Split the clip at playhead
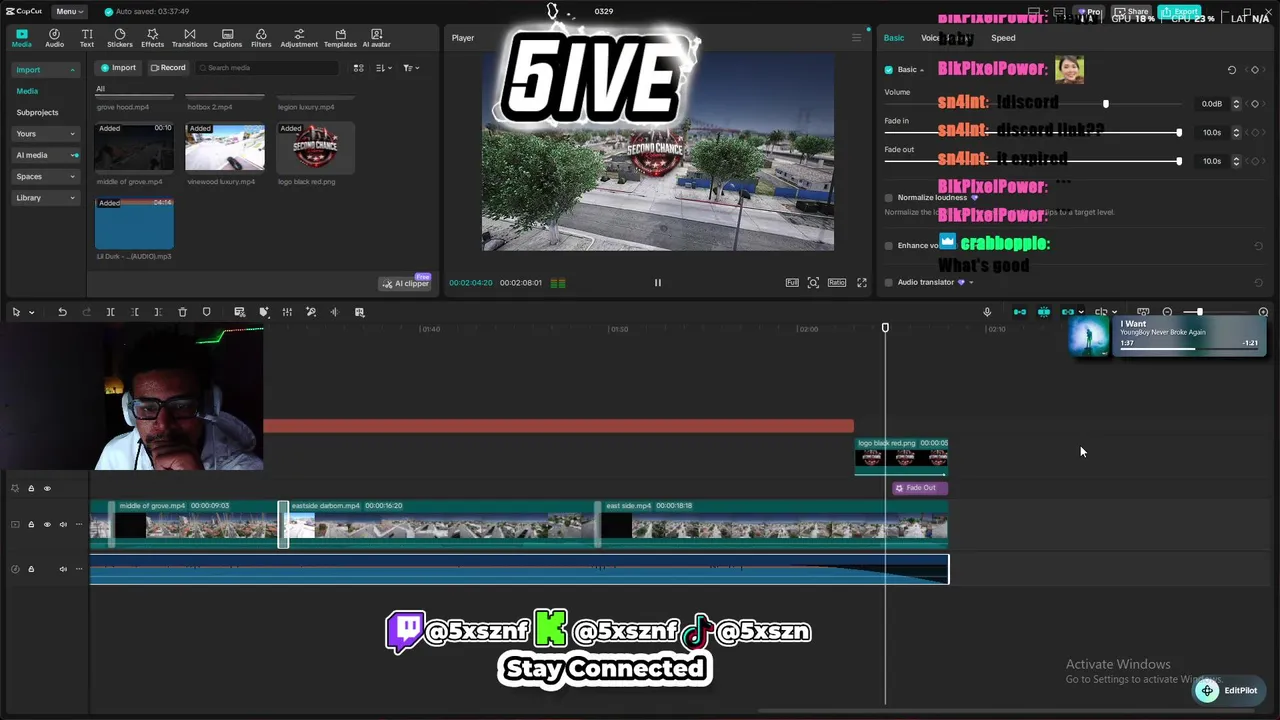The image size is (1280, 720). pos(110,313)
